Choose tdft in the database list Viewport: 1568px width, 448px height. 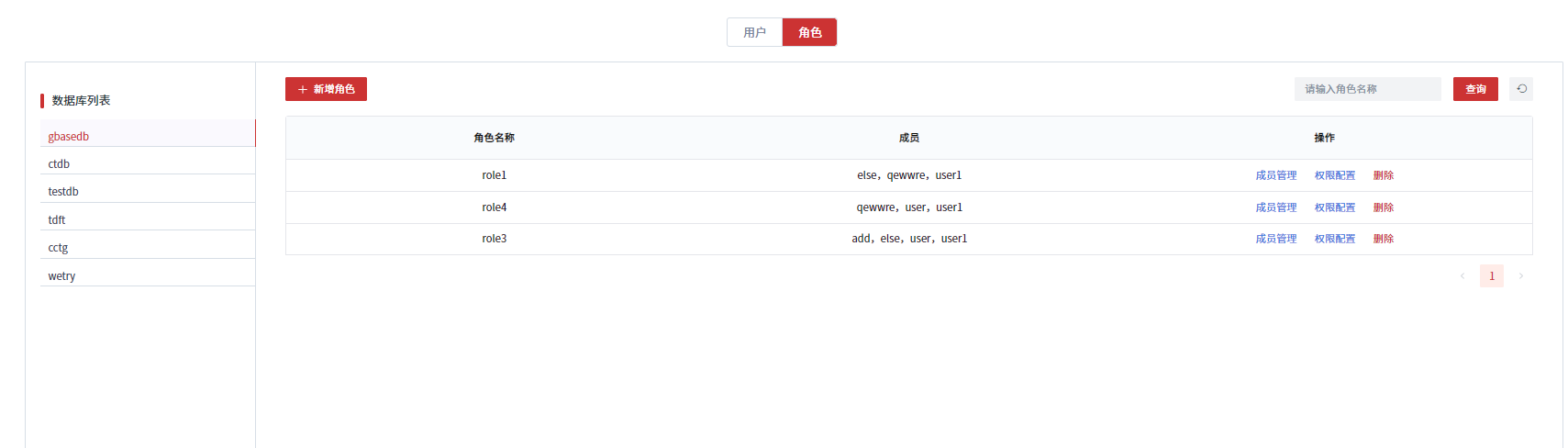pyautogui.click(x=57, y=220)
